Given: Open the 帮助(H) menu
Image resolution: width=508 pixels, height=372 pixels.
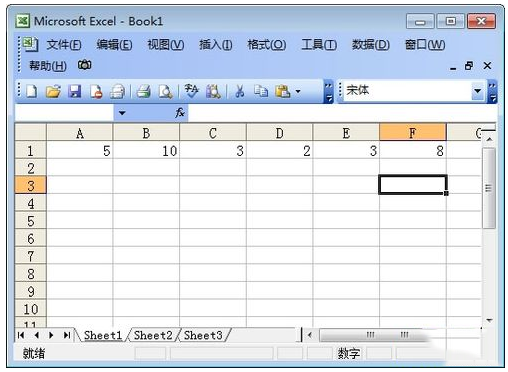Looking at the screenshot, I should [48, 66].
